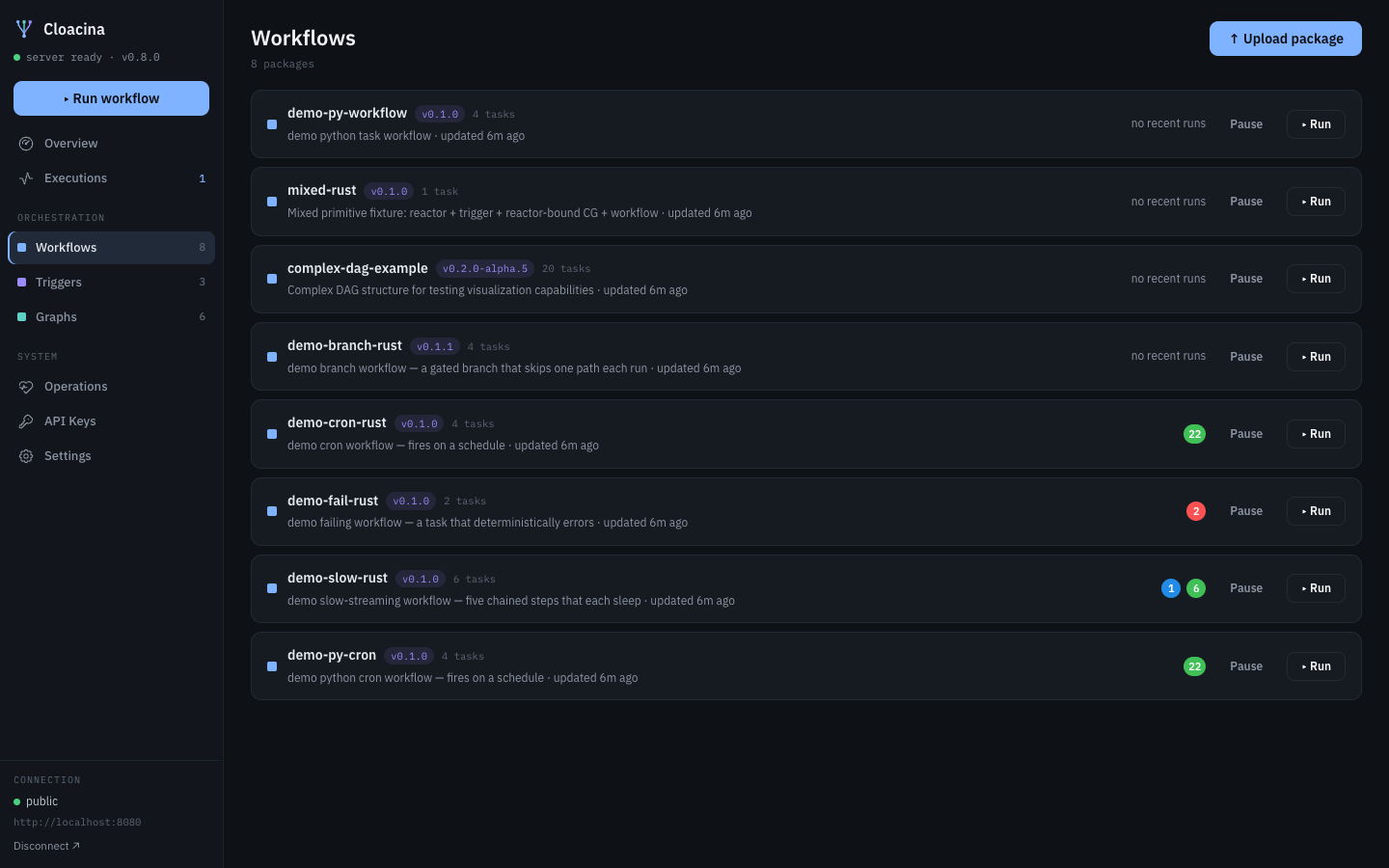Click the "8 packages" subtitle
The image size is (1389, 868).
point(283,64)
